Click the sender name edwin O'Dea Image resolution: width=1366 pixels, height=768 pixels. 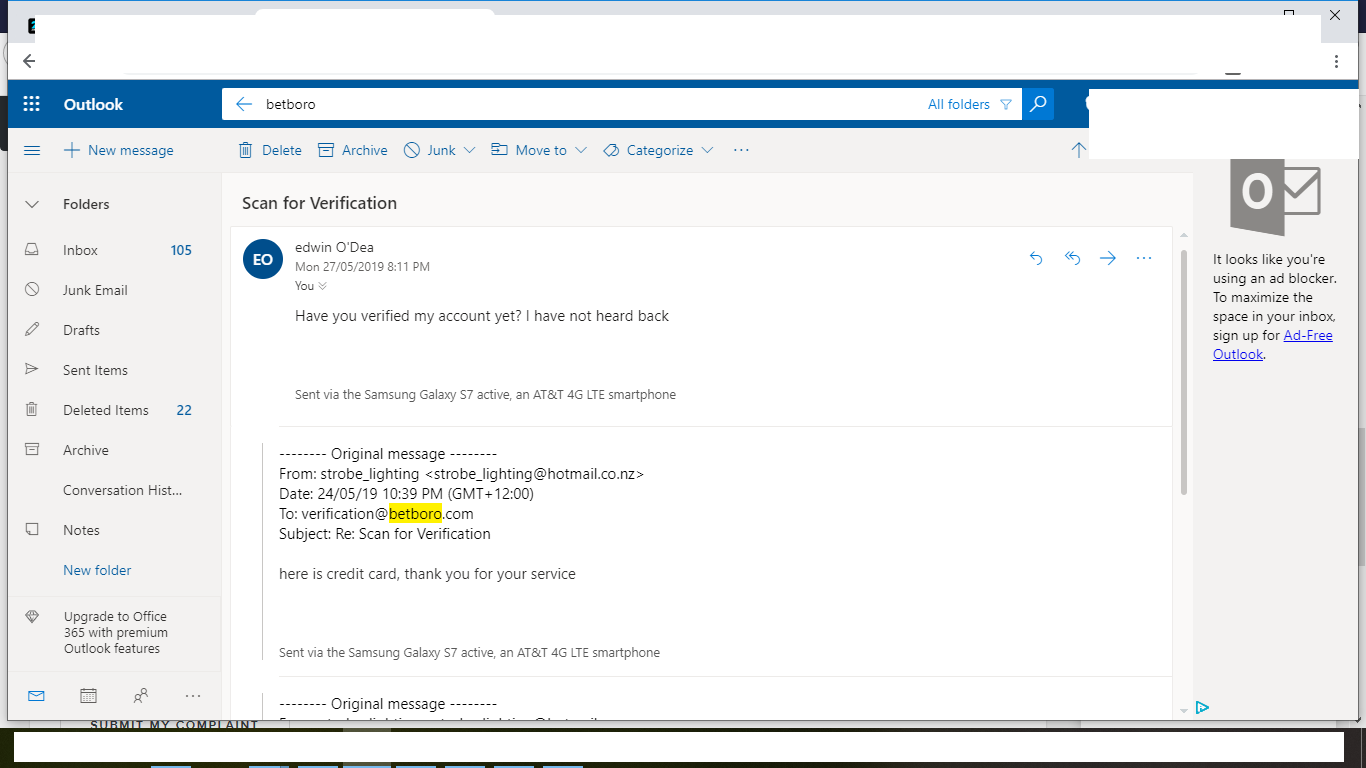tap(334, 247)
